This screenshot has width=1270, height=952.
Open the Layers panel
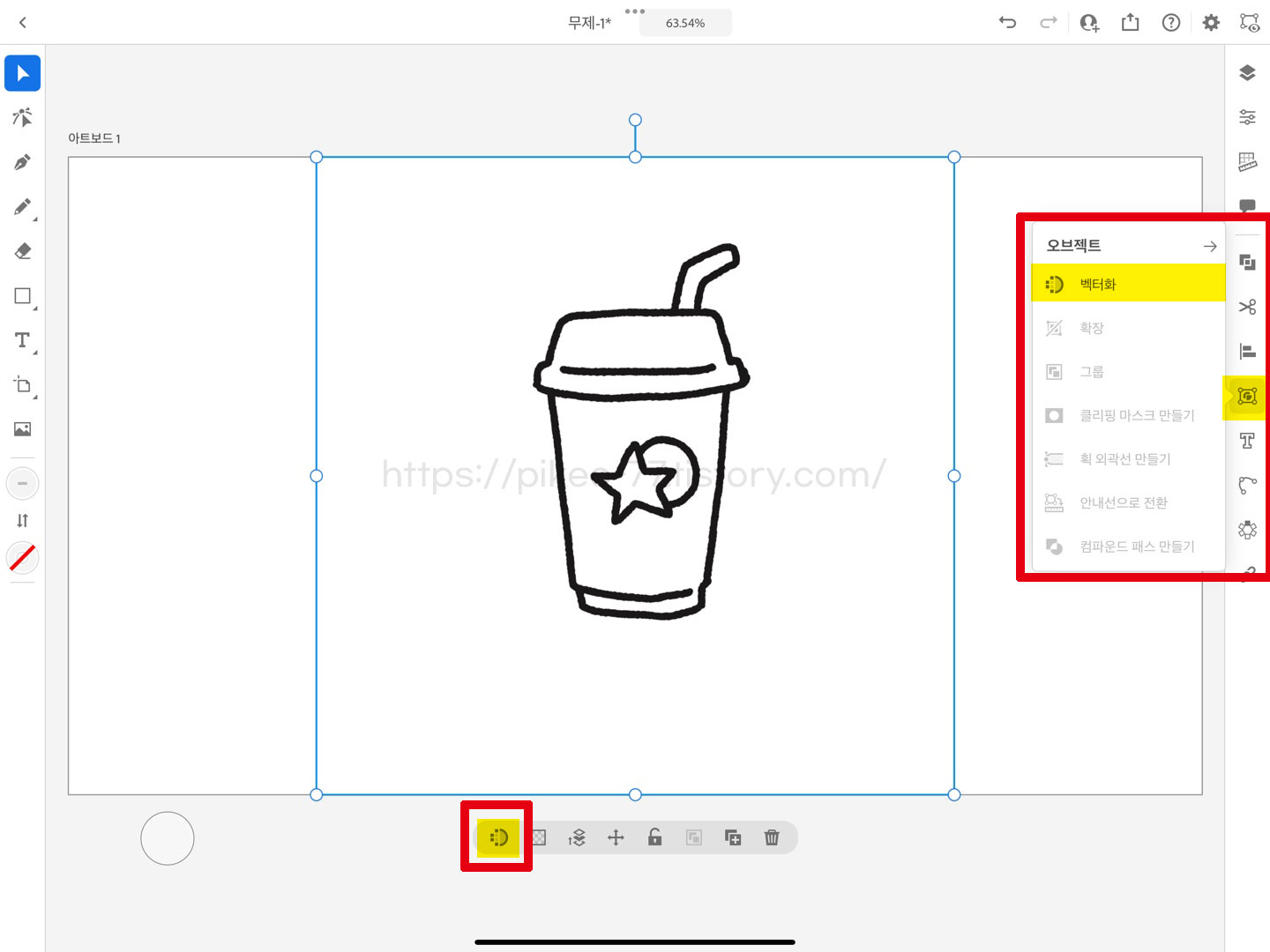tap(1247, 72)
